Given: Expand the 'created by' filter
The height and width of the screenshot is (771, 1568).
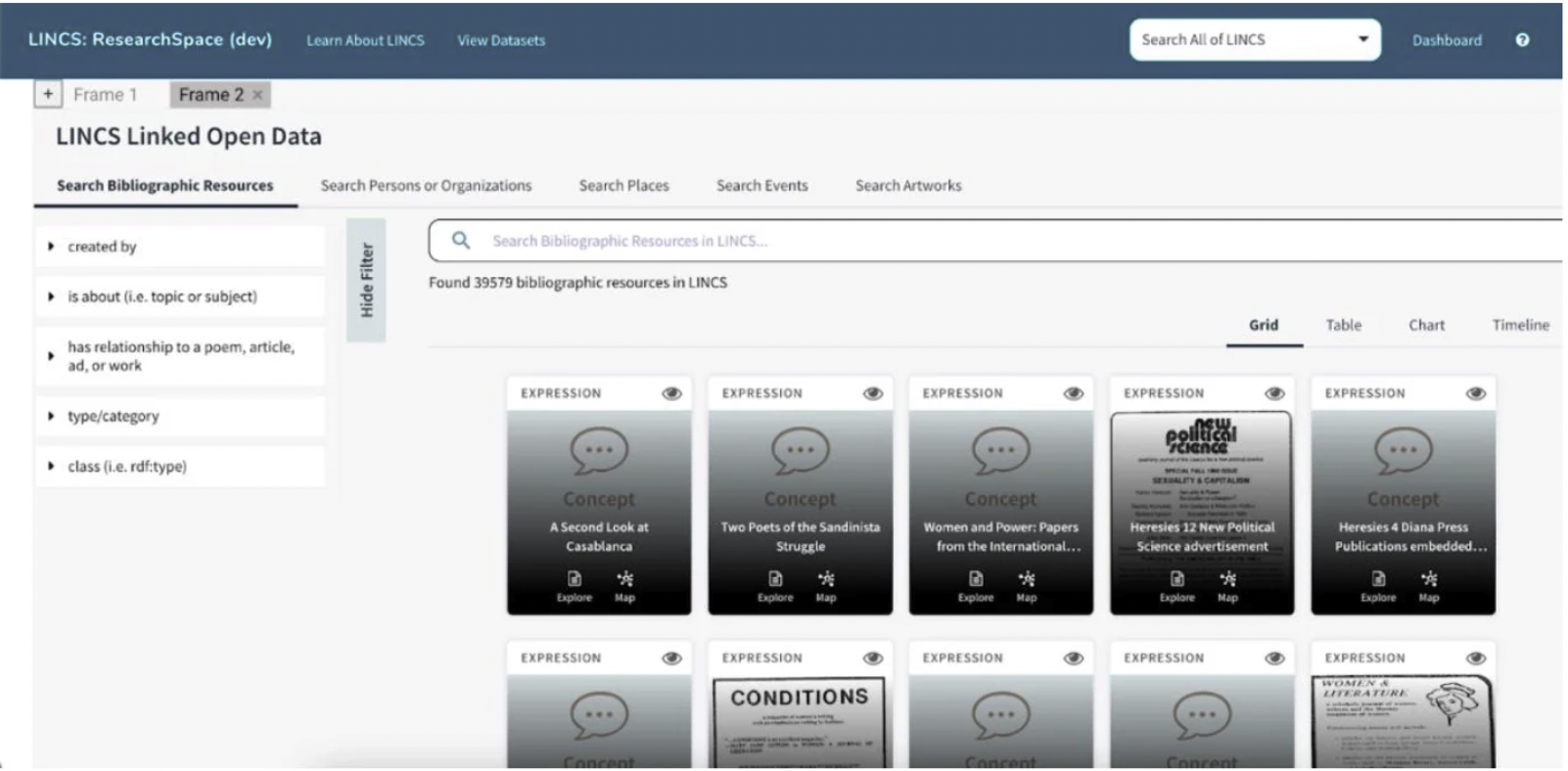Looking at the screenshot, I should coord(51,247).
